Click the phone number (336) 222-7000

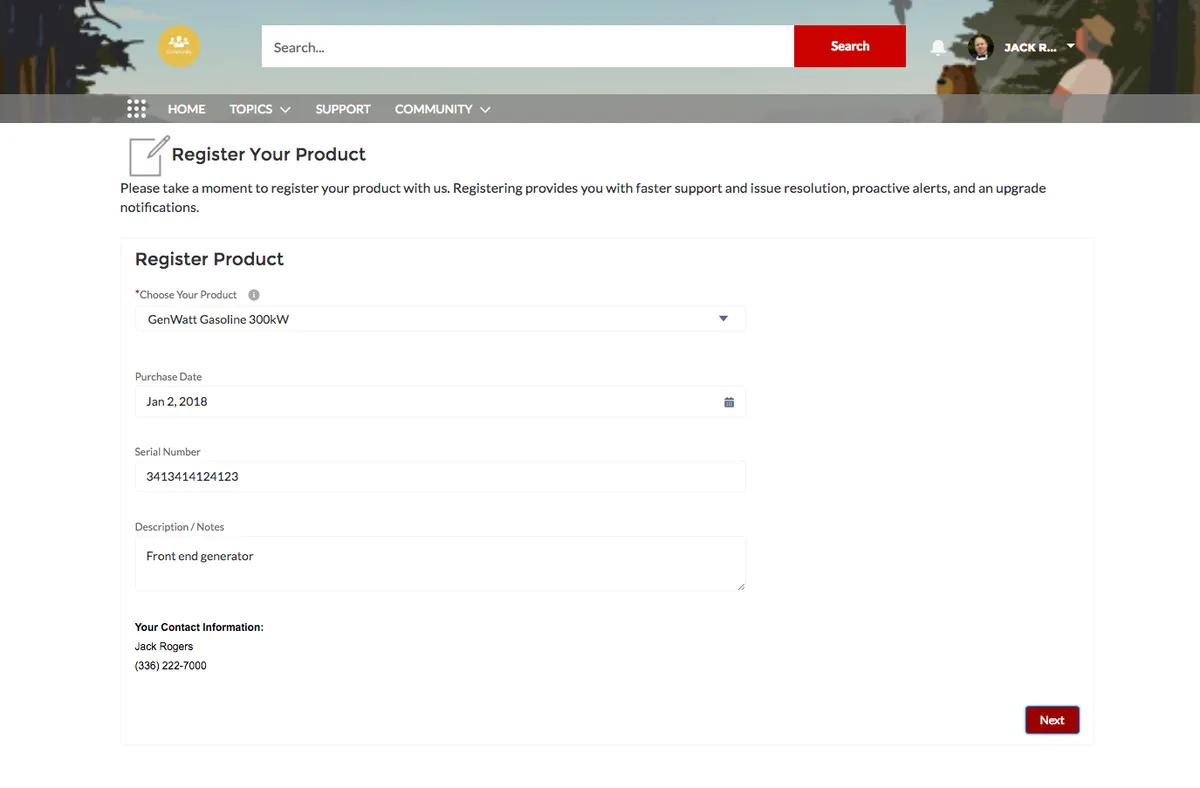[x=171, y=666]
